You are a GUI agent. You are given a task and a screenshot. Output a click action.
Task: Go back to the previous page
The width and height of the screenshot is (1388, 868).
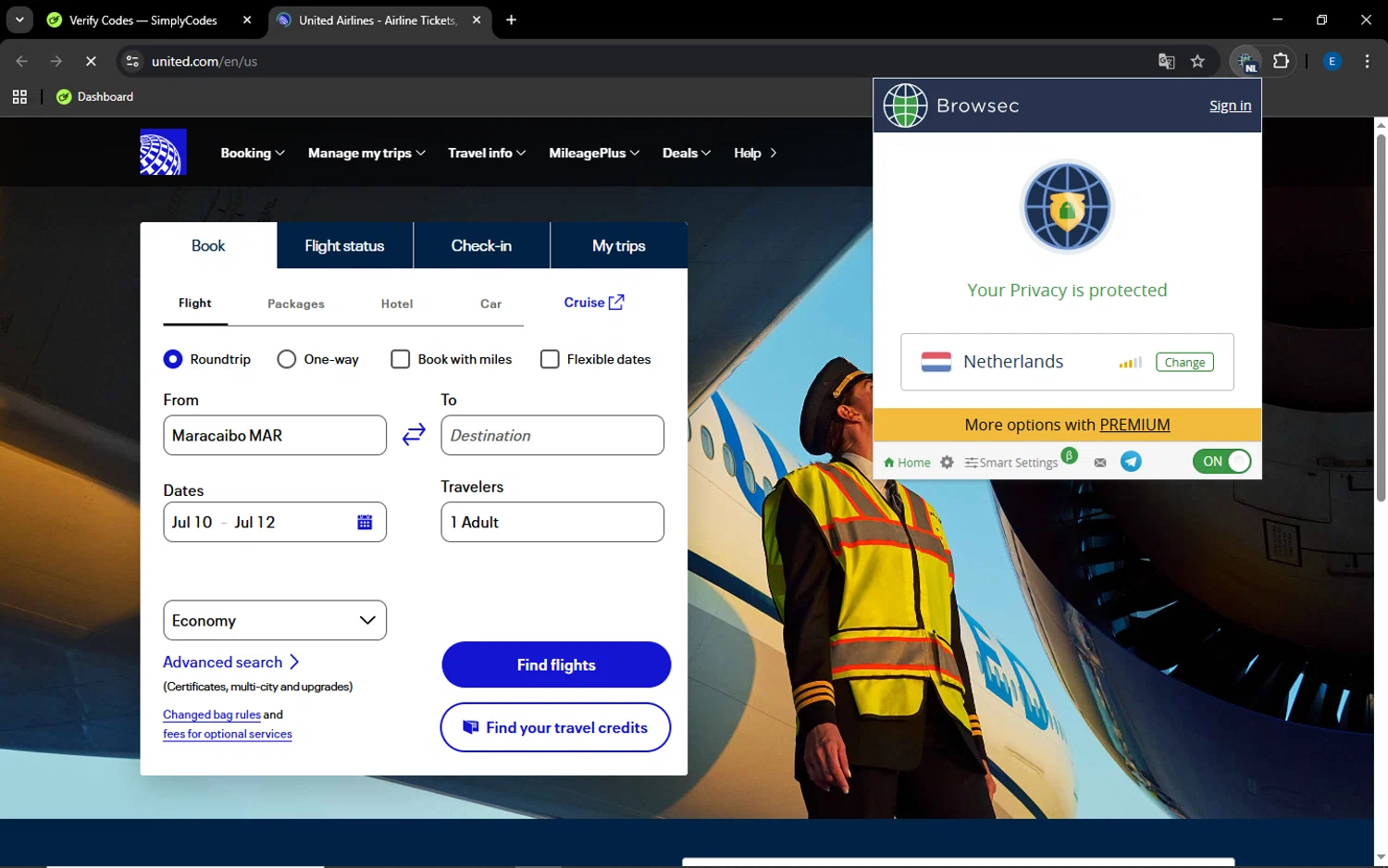22,61
